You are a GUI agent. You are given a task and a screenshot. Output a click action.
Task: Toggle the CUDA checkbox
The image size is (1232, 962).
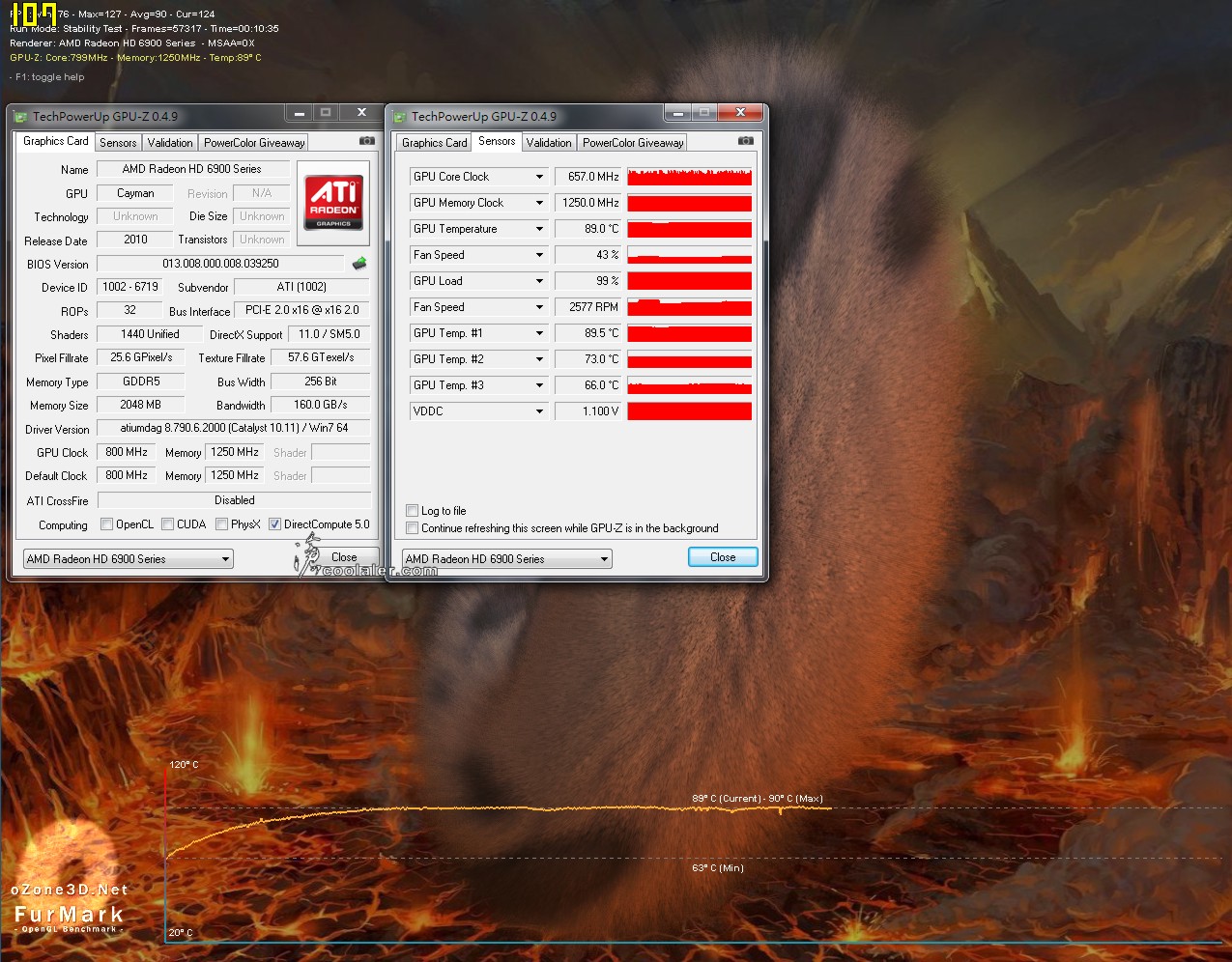168,524
